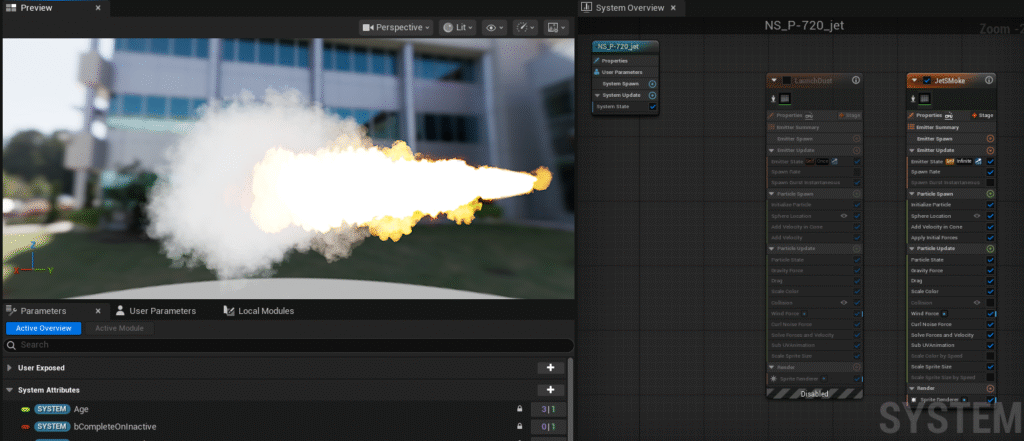
Task: Click the lock icon on Age row
Action: coord(519,409)
